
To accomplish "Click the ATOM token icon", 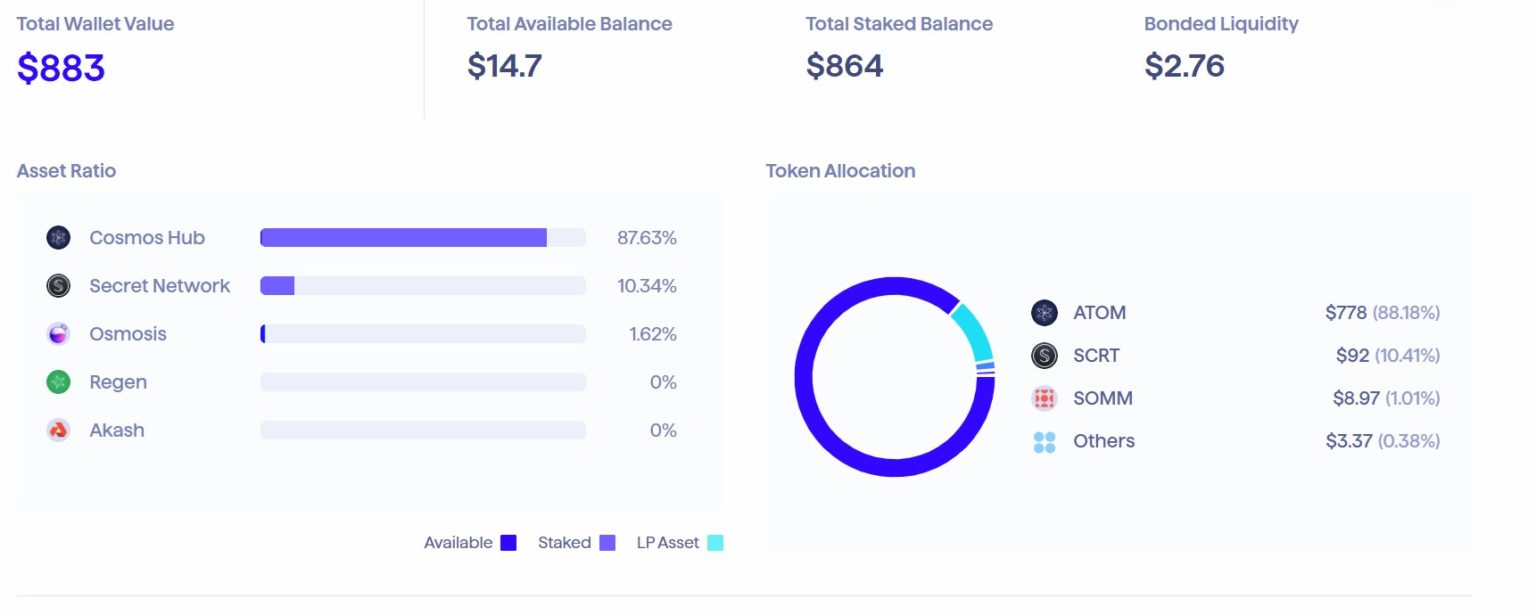I will coord(1044,313).
